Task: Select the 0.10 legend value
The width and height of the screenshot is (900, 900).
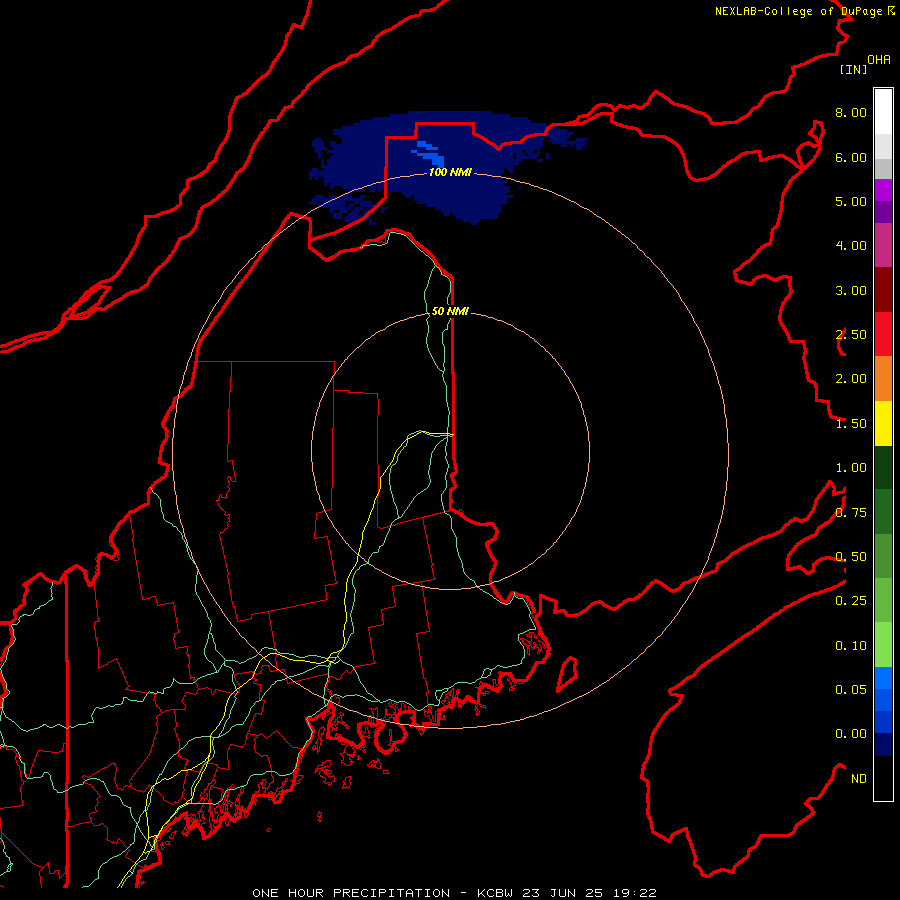Action: (x=851, y=646)
